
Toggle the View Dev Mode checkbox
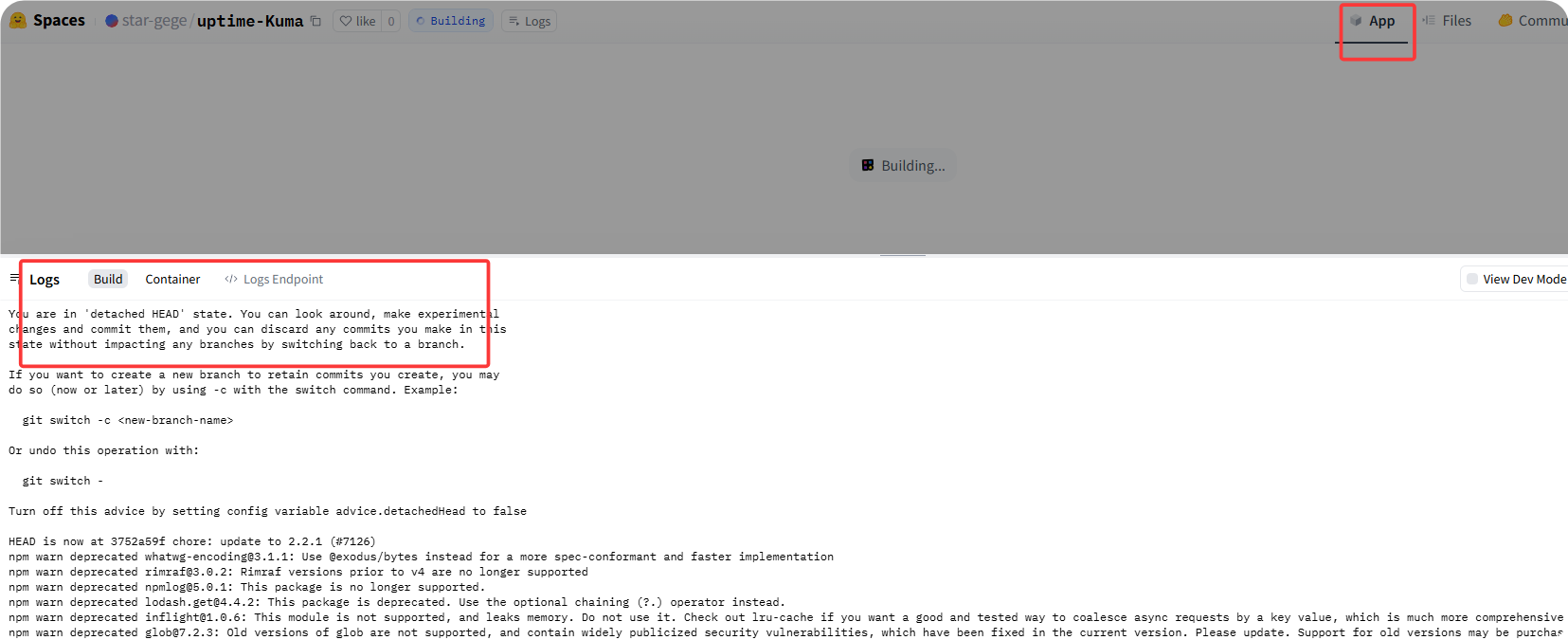(1472, 279)
